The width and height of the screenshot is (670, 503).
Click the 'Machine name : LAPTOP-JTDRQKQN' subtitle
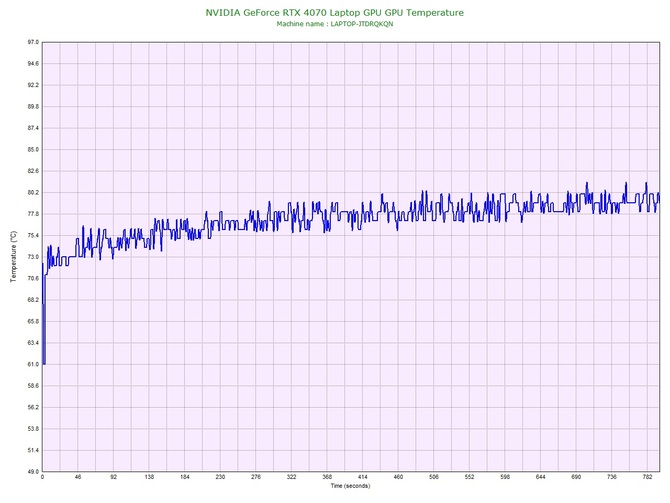[x=335, y=24]
